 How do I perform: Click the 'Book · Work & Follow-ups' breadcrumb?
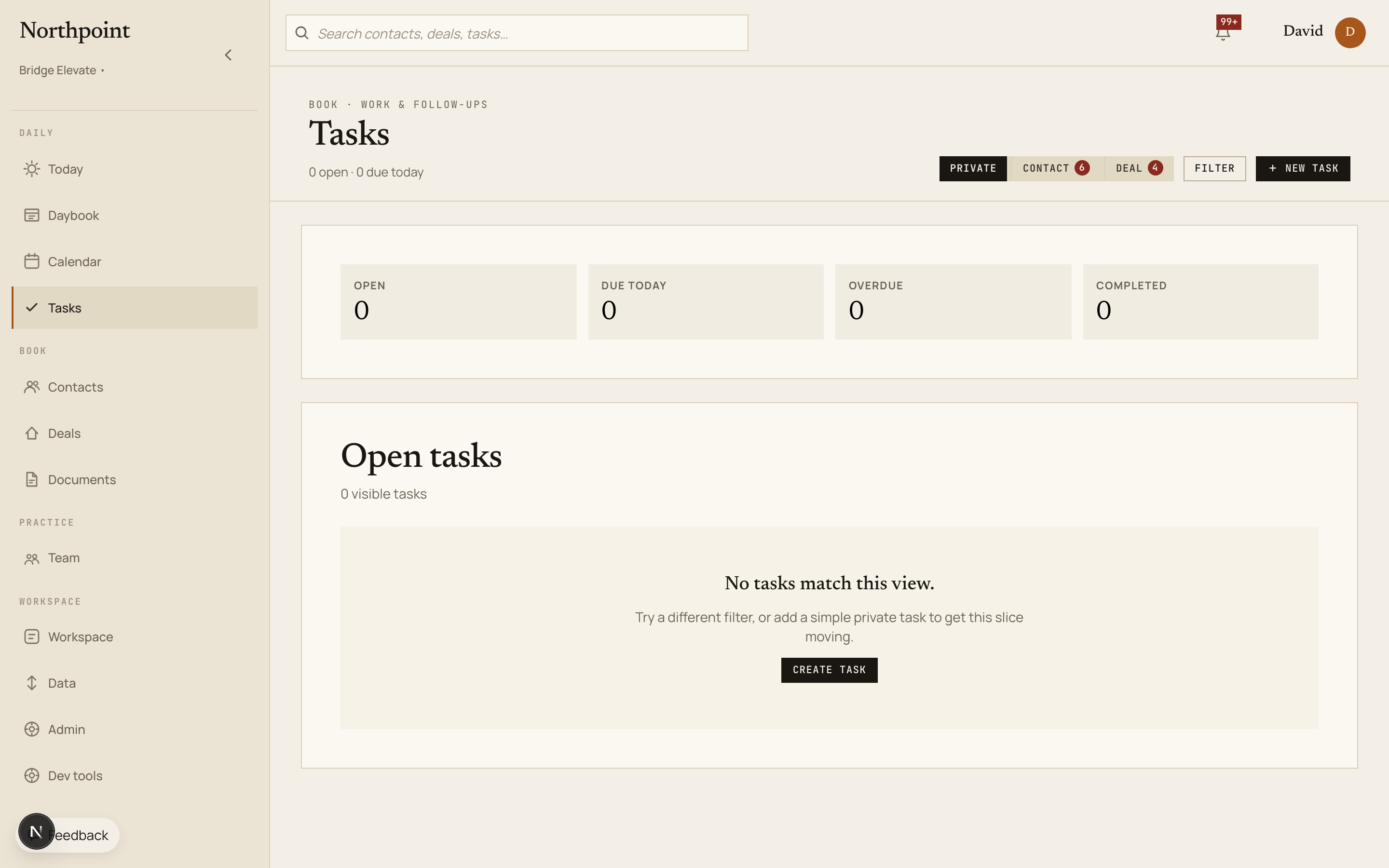(398, 105)
